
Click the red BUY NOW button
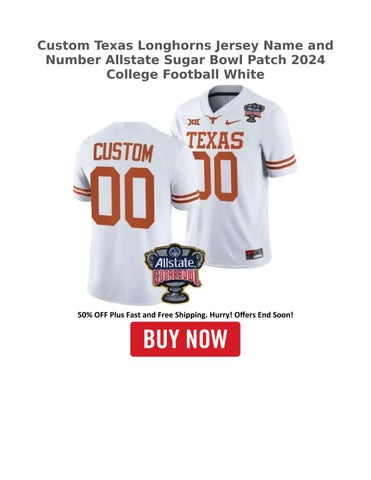[185, 339]
